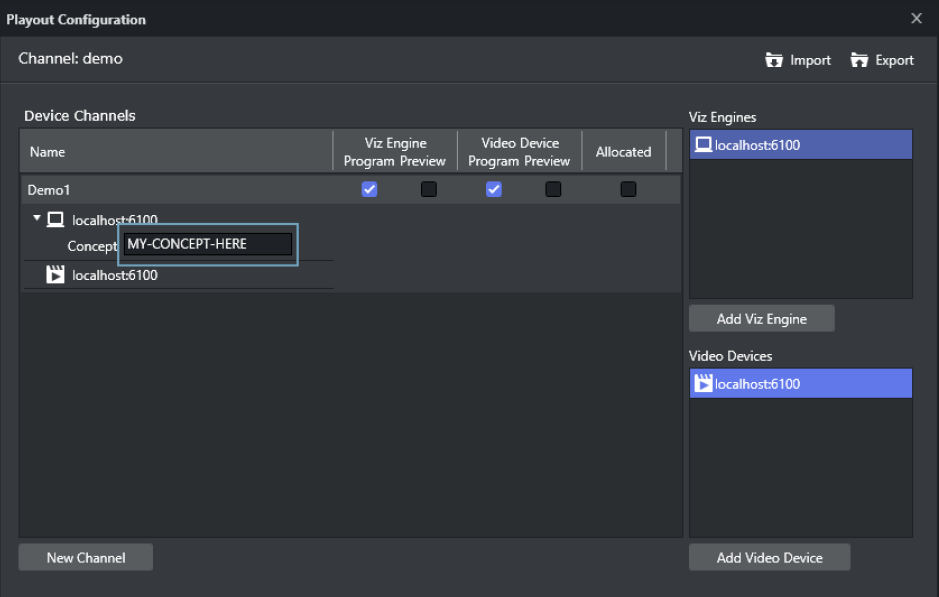The height and width of the screenshot is (597, 939).
Task: Click monitor icon in Viz Engines list
Action: pyautogui.click(x=704, y=145)
